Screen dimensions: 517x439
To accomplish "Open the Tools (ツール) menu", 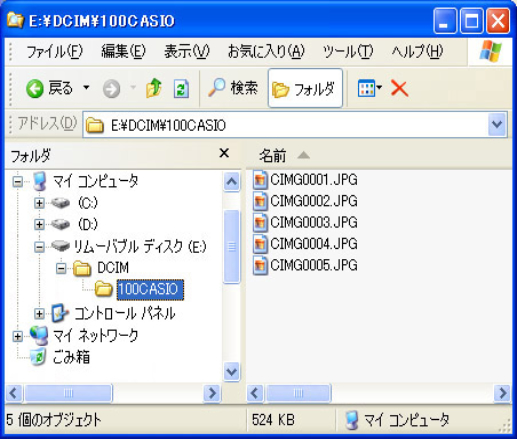I will pyautogui.click(x=348, y=52).
